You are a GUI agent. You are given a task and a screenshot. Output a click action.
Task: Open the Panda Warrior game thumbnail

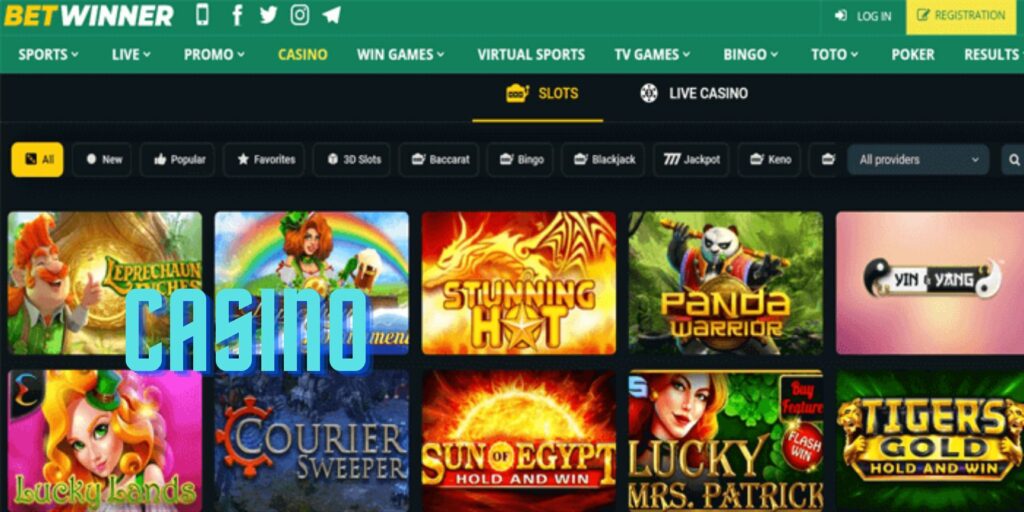pyautogui.click(x=726, y=283)
